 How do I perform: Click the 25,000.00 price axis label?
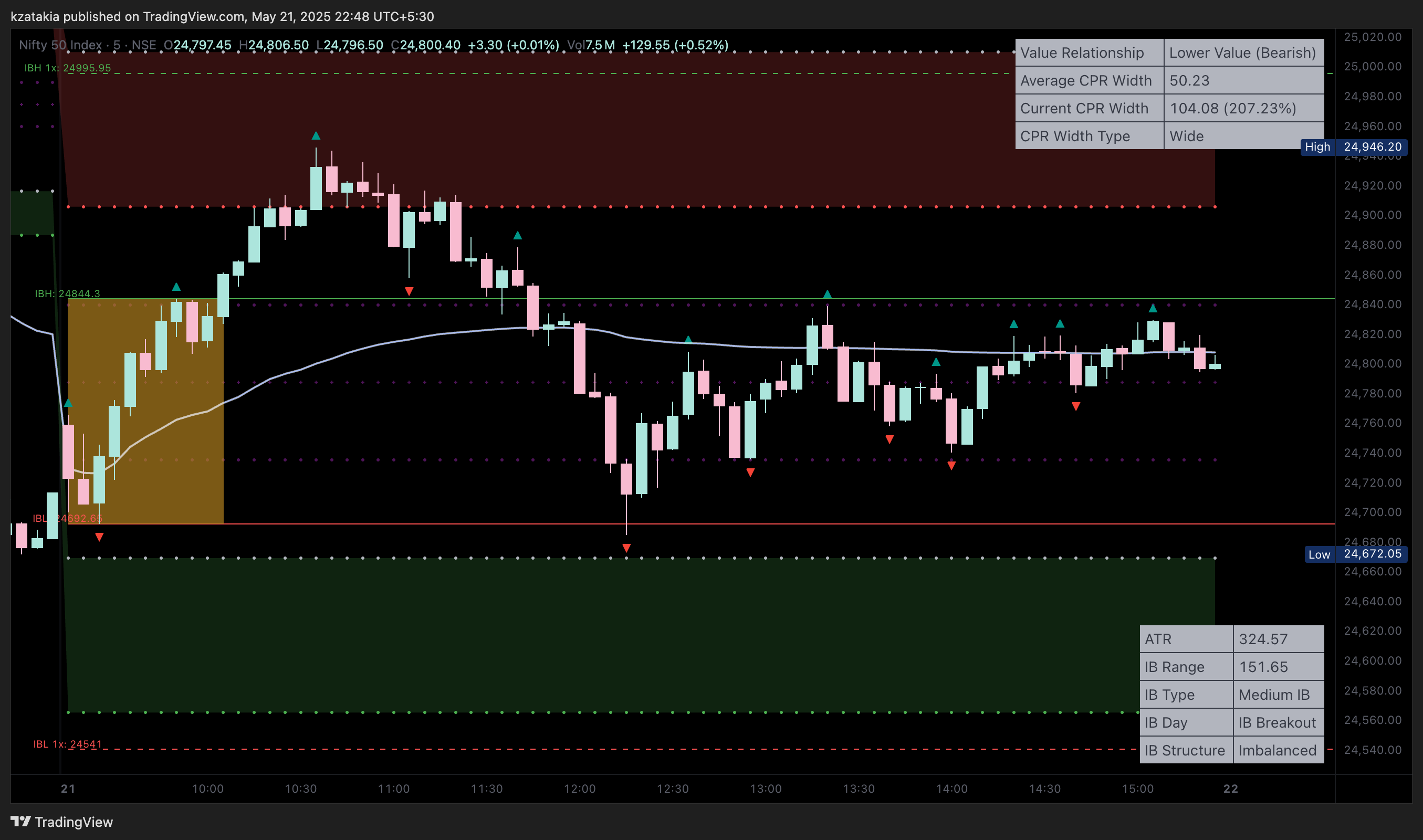(x=1373, y=66)
